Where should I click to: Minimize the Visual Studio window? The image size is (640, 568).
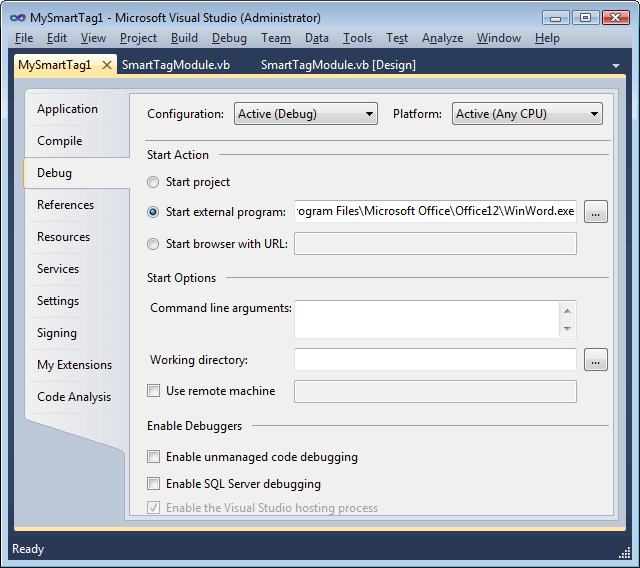pyautogui.click(x=556, y=18)
